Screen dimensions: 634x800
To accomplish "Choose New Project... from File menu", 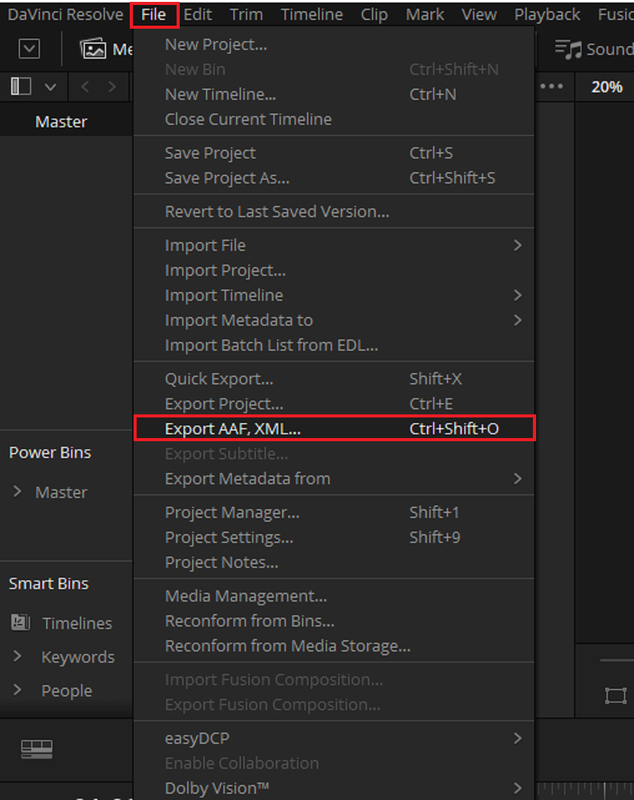I will (334, 44).
